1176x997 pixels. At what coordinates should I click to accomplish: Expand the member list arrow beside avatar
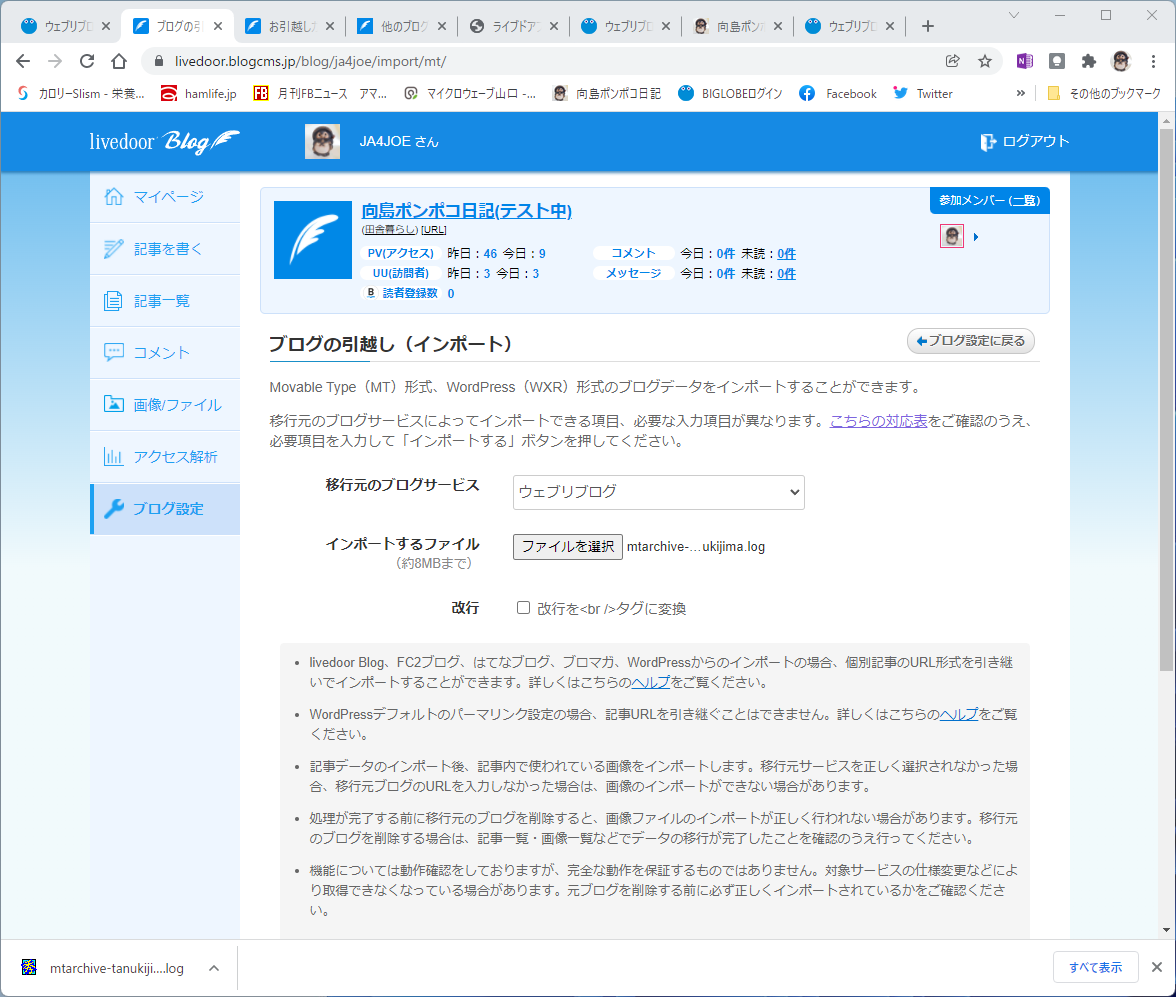click(x=976, y=237)
